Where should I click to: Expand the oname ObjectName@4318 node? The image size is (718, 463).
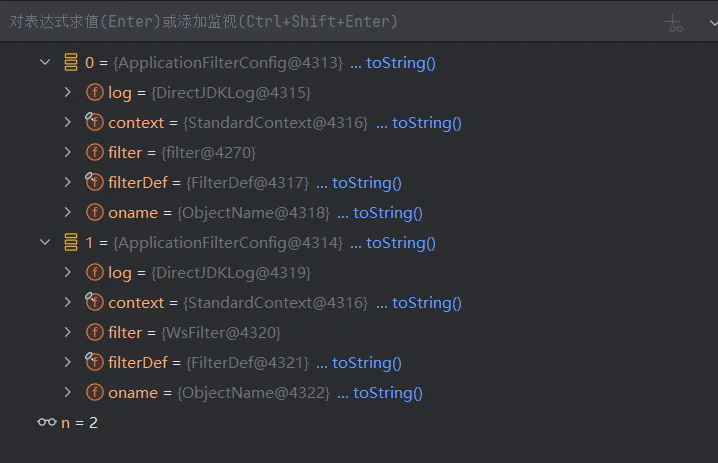pyautogui.click(x=68, y=212)
